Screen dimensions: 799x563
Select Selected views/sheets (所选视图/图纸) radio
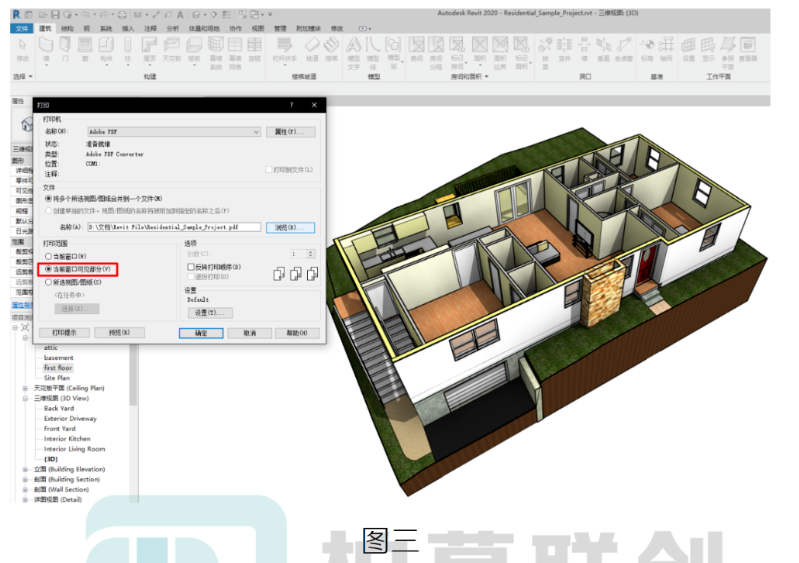pos(49,282)
